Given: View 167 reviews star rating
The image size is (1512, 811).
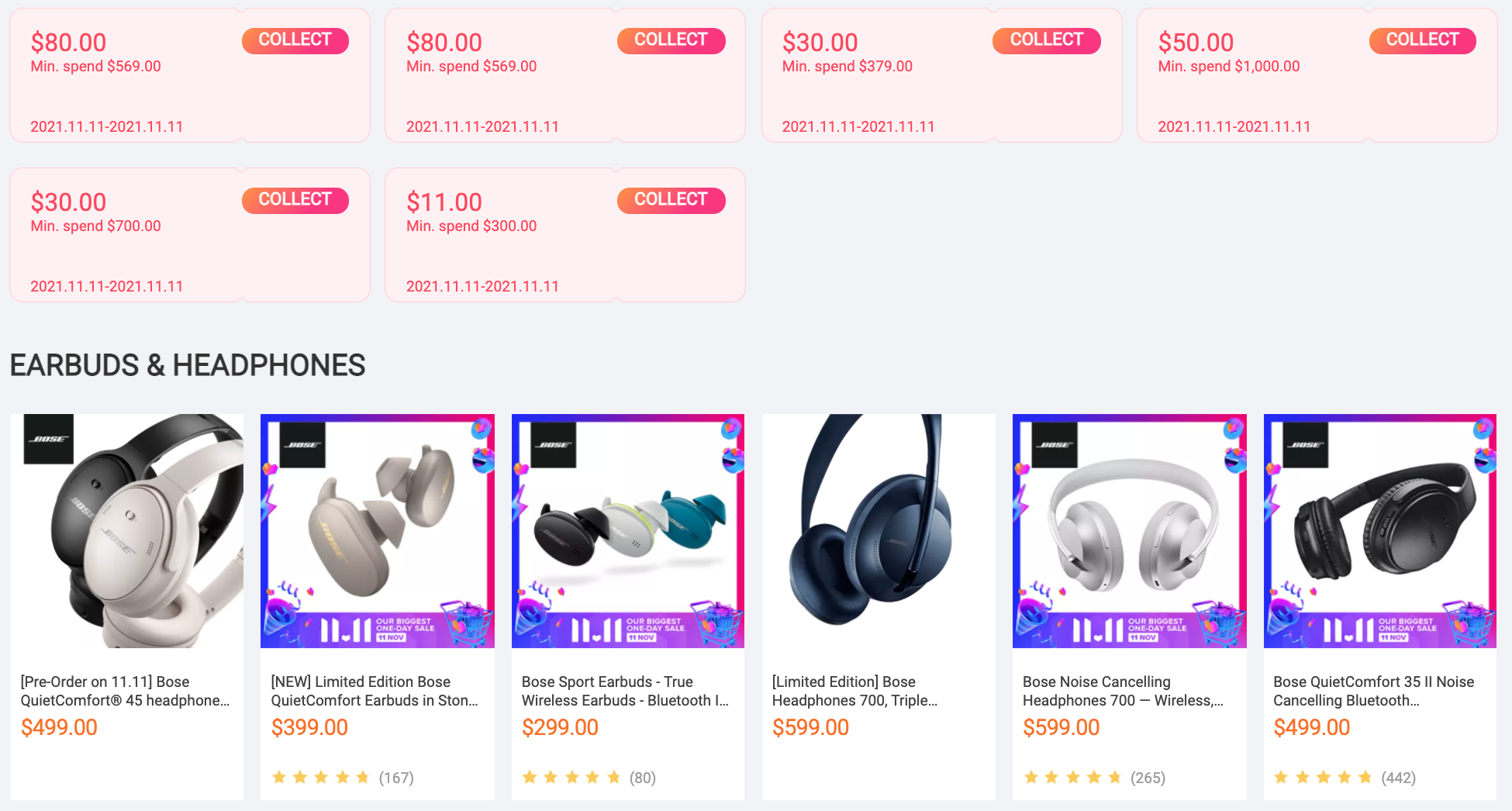Looking at the screenshot, I should pos(343,778).
